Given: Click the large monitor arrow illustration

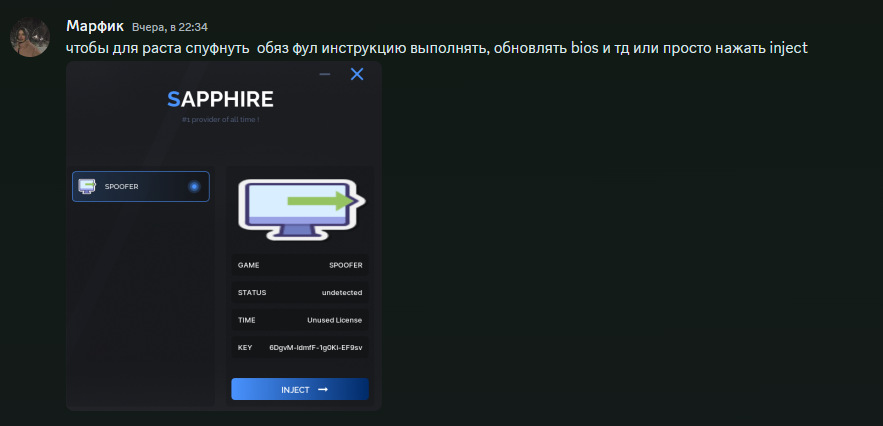Looking at the screenshot, I should point(302,208).
